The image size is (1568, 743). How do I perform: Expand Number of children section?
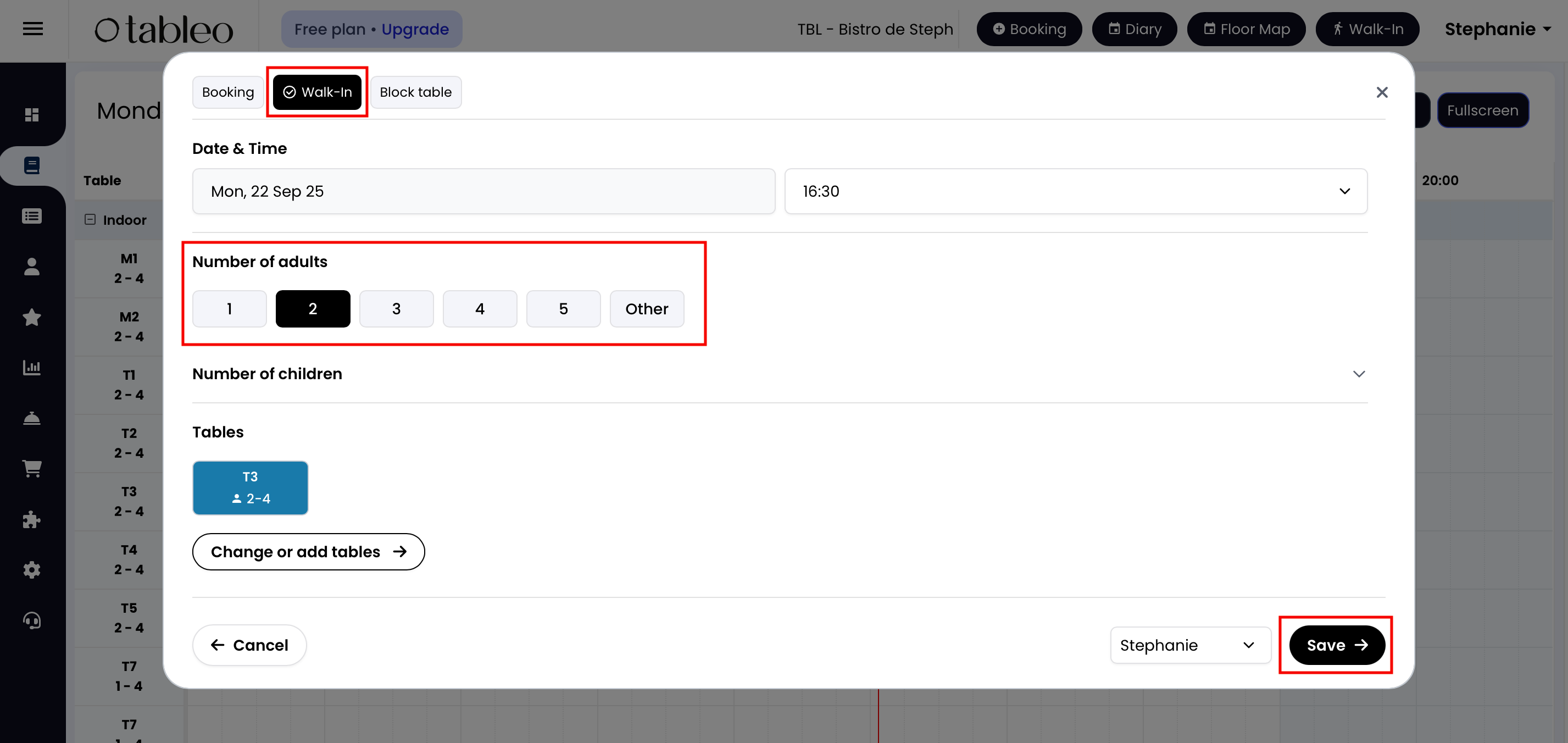[x=1358, y=374]
